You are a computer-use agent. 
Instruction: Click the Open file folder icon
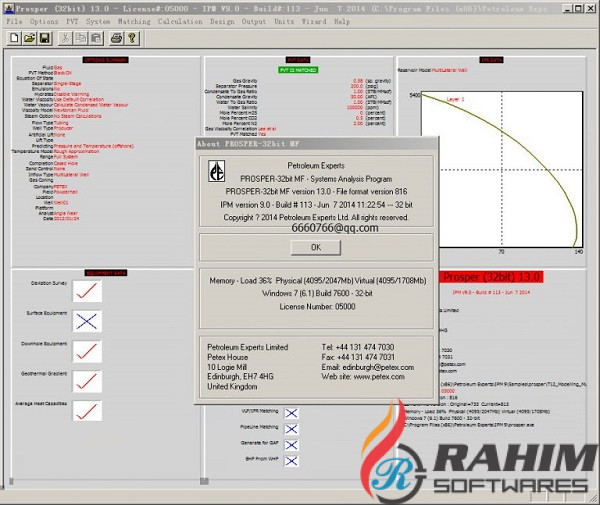[29, 38]
